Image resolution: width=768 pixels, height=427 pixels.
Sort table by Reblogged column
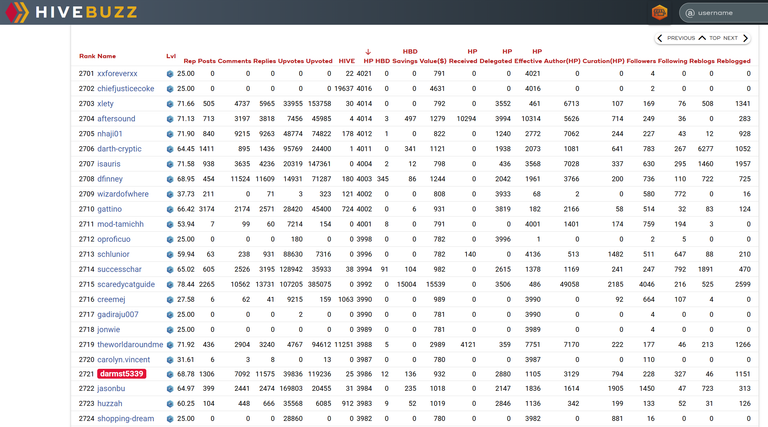733,61
